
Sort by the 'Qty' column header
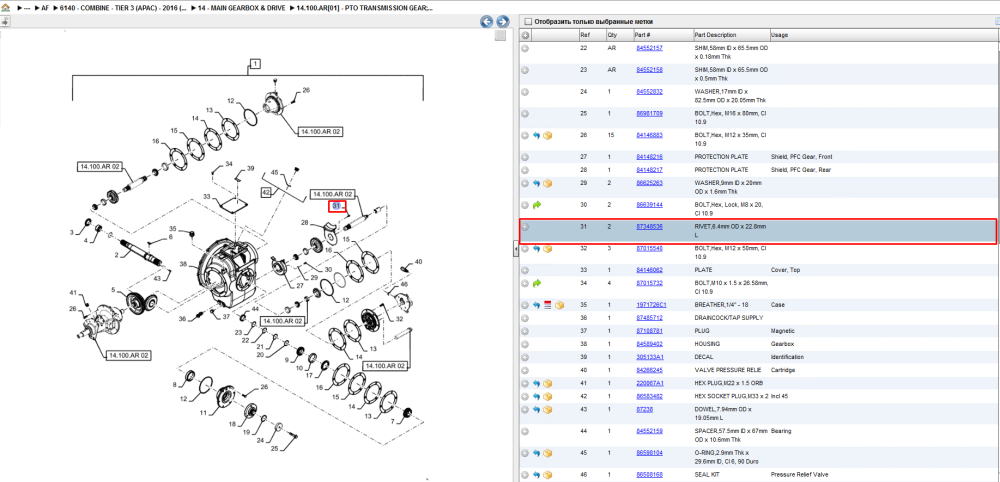(612, 34)
